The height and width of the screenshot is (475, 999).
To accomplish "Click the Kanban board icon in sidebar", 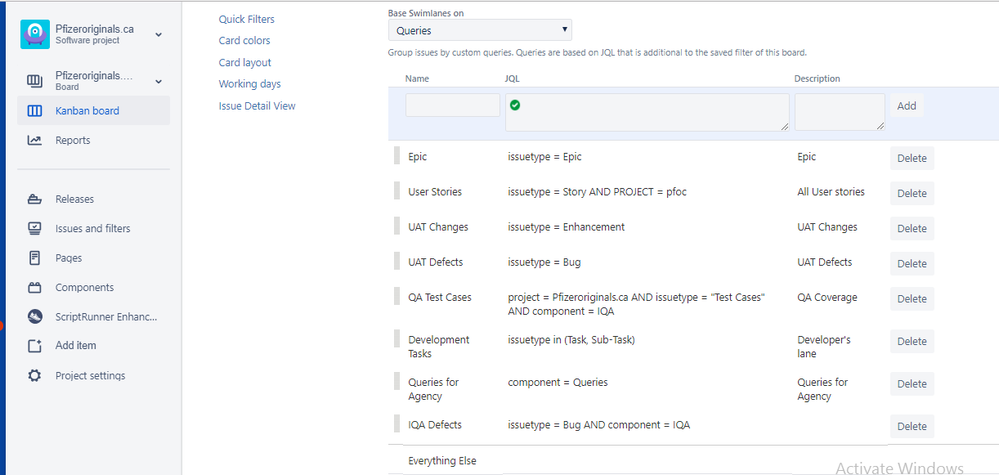I will [35, 111].
